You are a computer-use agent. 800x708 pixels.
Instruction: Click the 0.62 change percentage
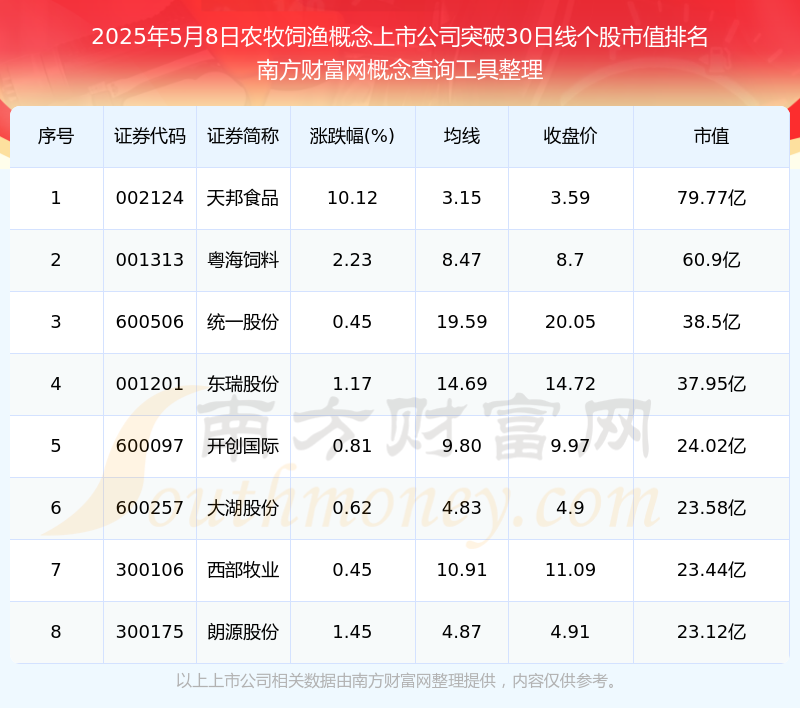[x=352, y=508]
